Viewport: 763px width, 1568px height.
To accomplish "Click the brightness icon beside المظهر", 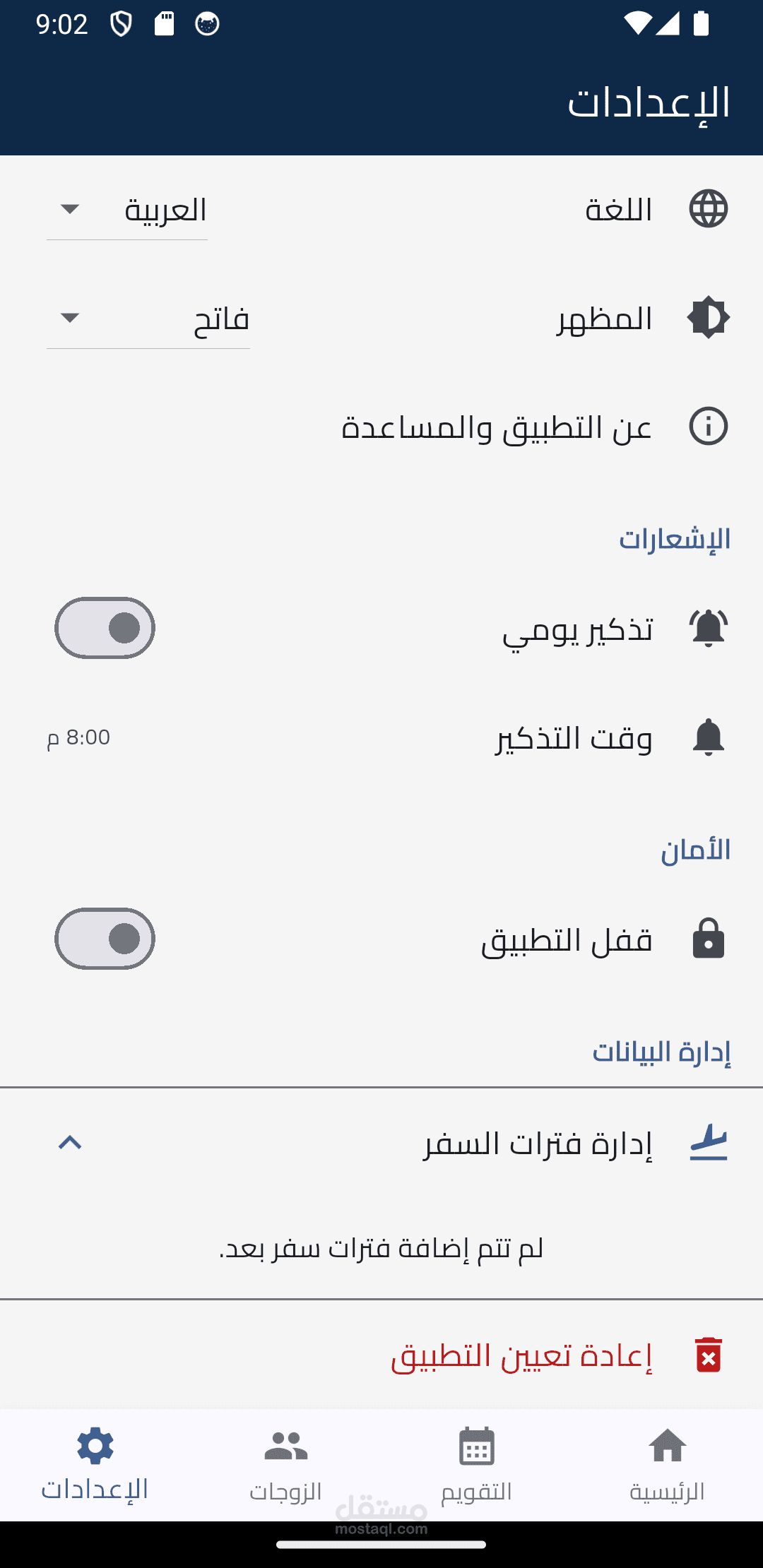I will click(x=708, y=318).
